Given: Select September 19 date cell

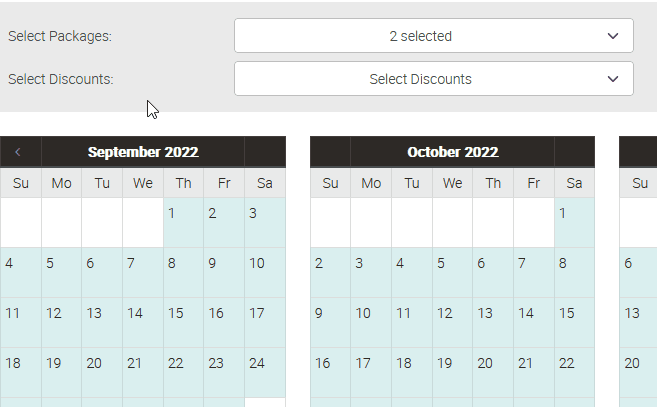Looking at the screenshot, I should 61,372.
